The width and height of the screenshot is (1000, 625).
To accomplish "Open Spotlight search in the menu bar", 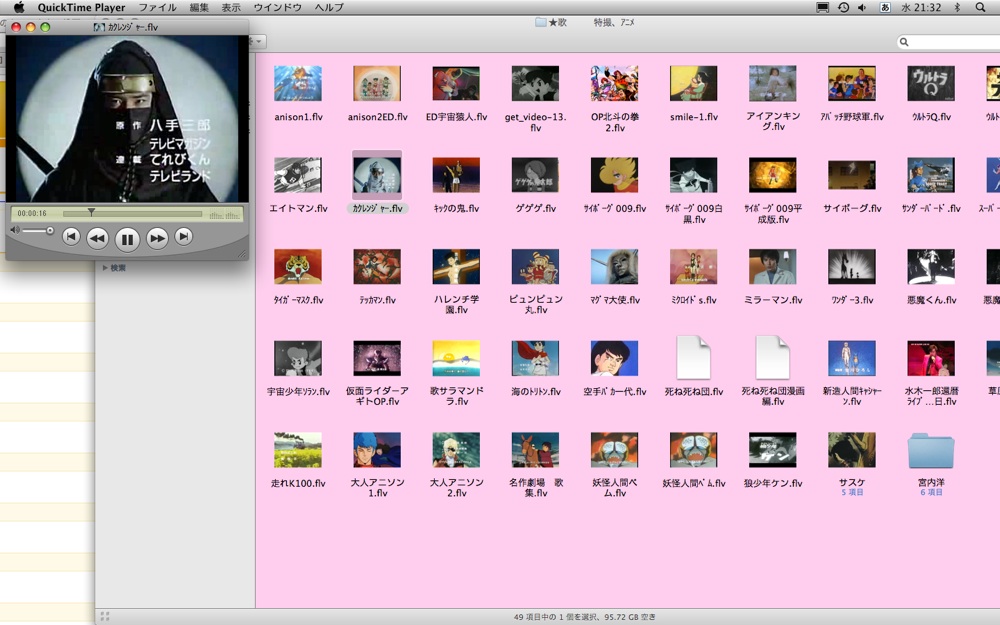I will click(x=980, y=7).
